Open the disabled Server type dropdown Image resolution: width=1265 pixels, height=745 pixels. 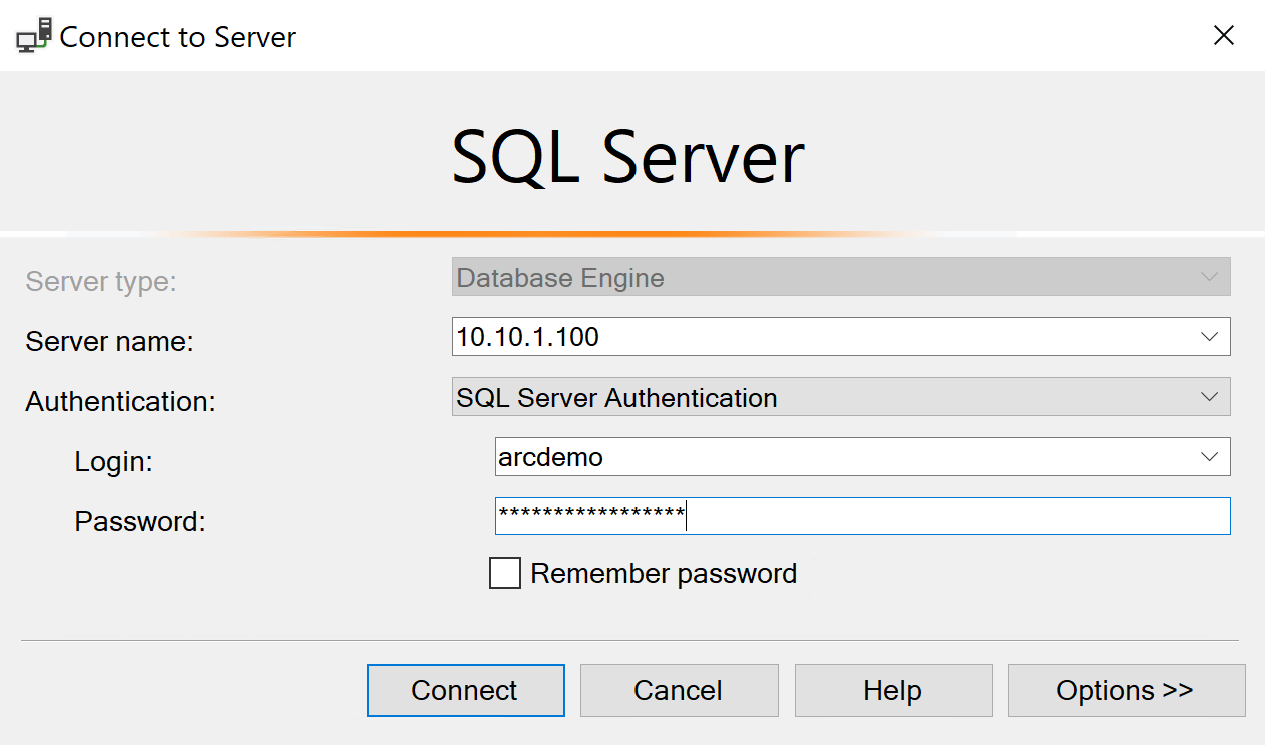coord(841,277)
